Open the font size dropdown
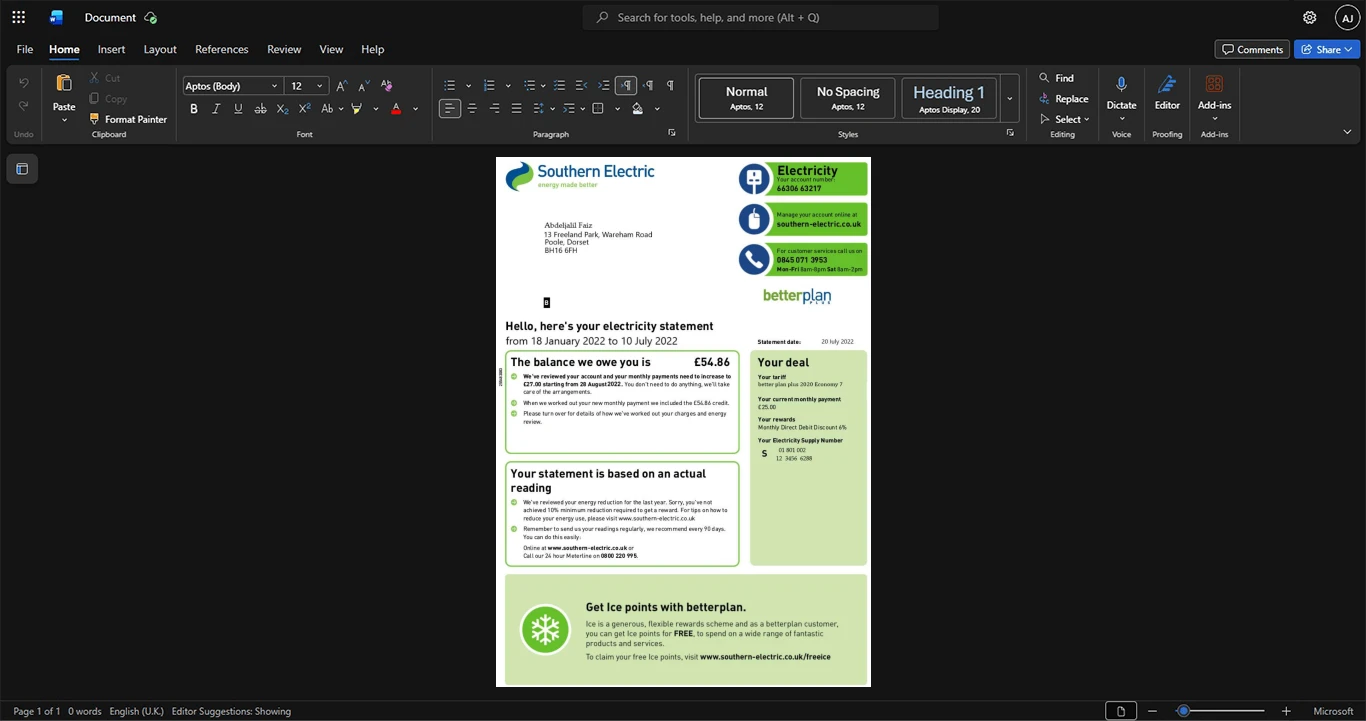The image size is (1366, 721). [320, 86]
